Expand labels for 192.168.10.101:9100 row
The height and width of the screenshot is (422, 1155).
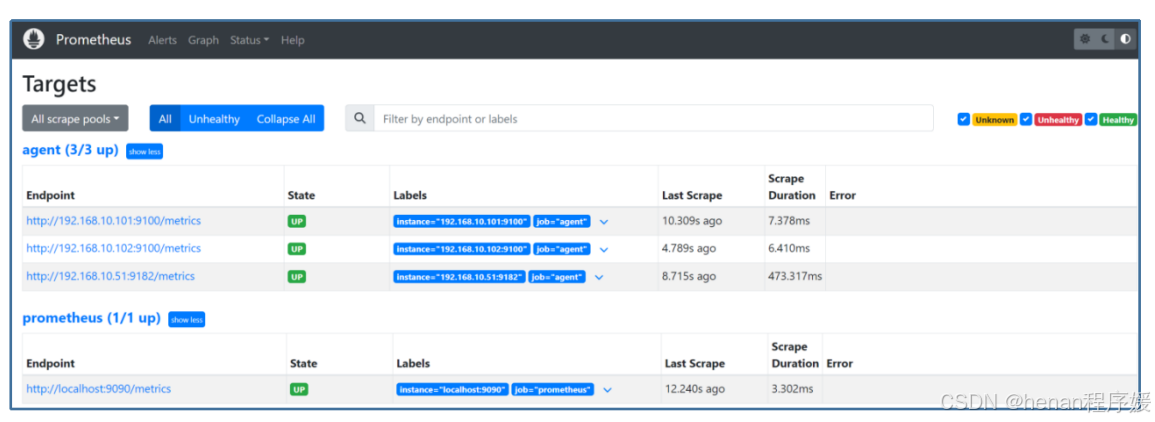coord(604,222)
